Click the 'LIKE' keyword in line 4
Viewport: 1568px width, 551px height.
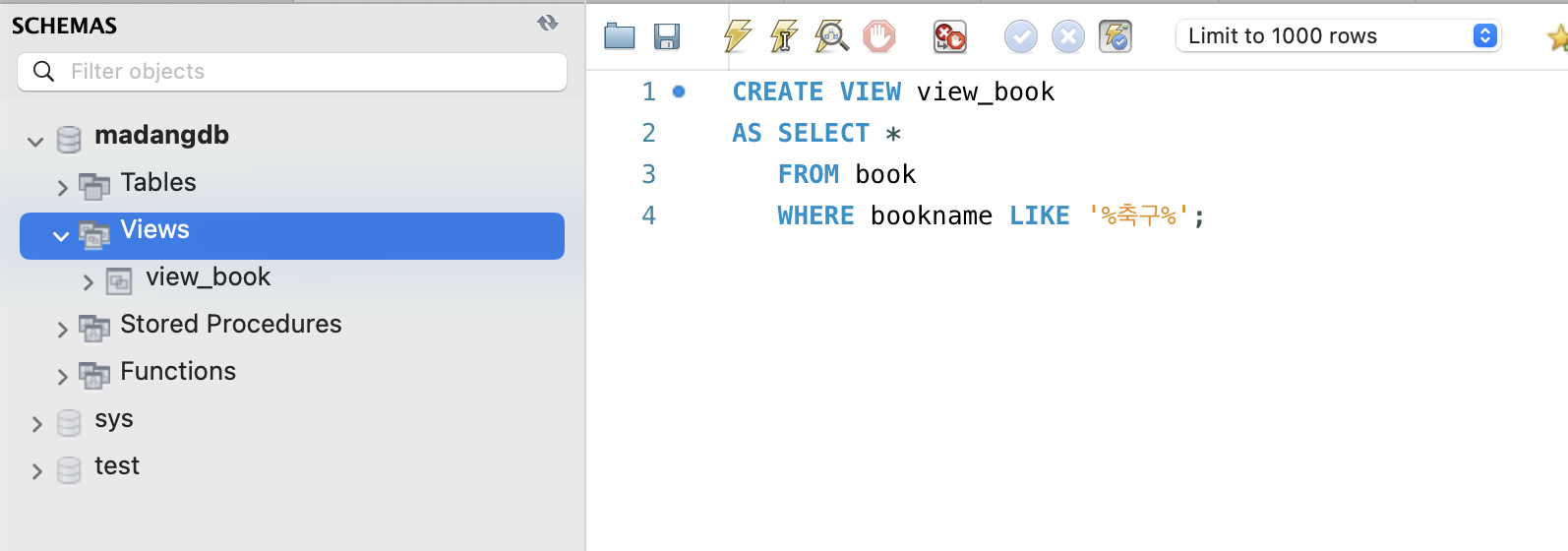pos(1040,215)
